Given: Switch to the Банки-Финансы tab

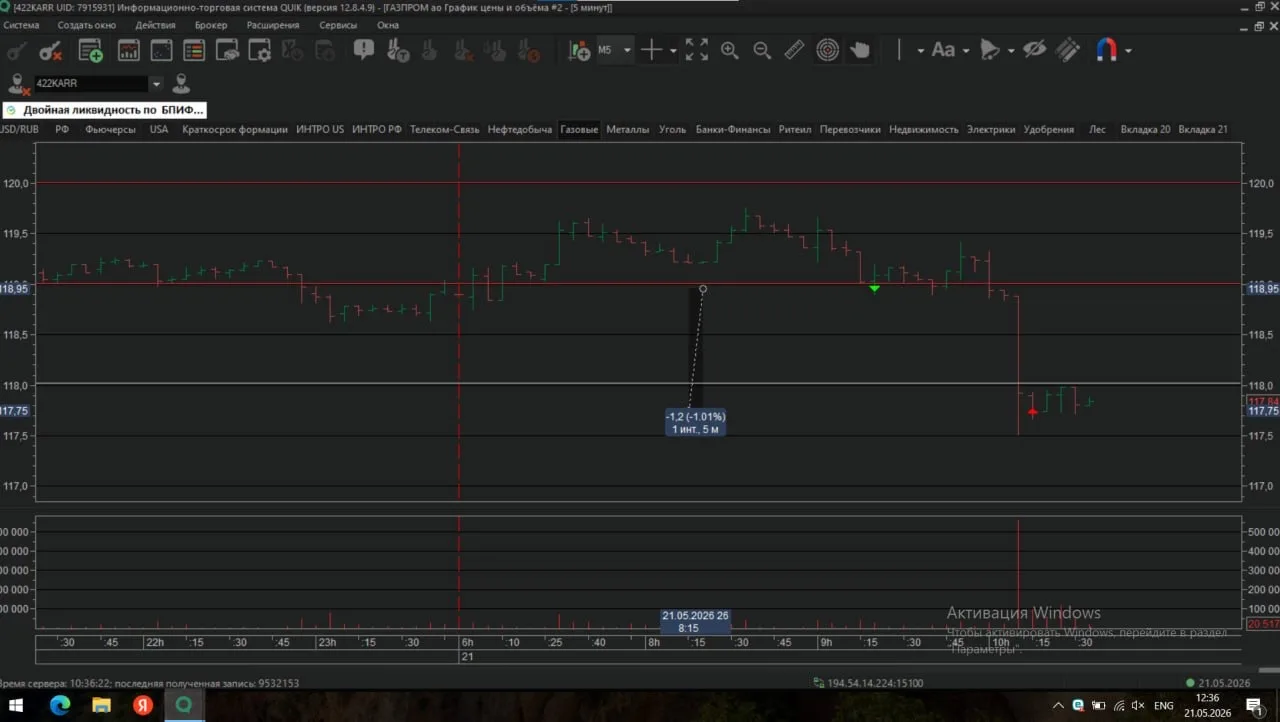Looking at the screenshot, I should 733,129.
